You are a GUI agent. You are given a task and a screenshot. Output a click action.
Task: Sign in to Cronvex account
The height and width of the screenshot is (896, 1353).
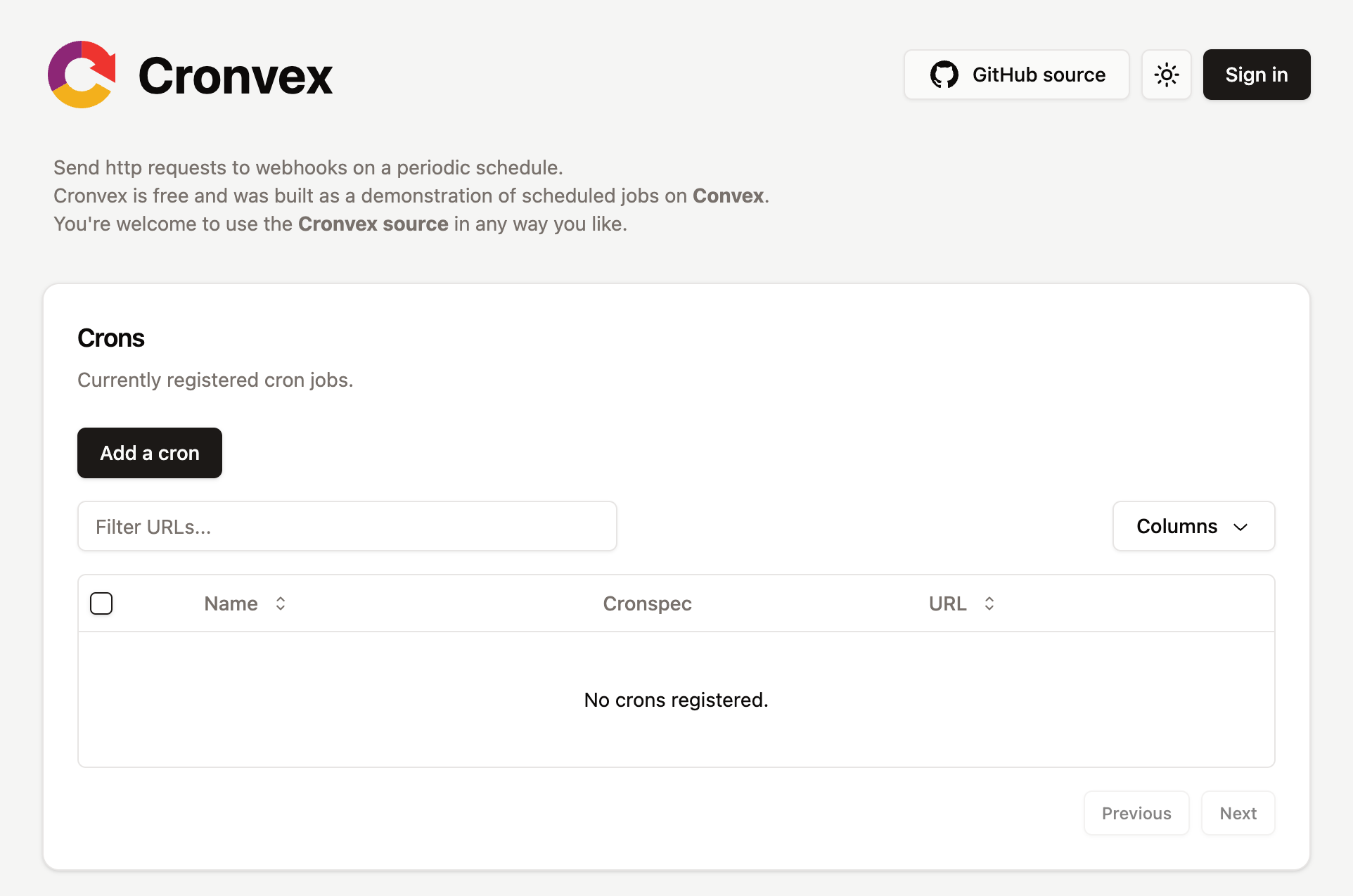point(1254,74)
